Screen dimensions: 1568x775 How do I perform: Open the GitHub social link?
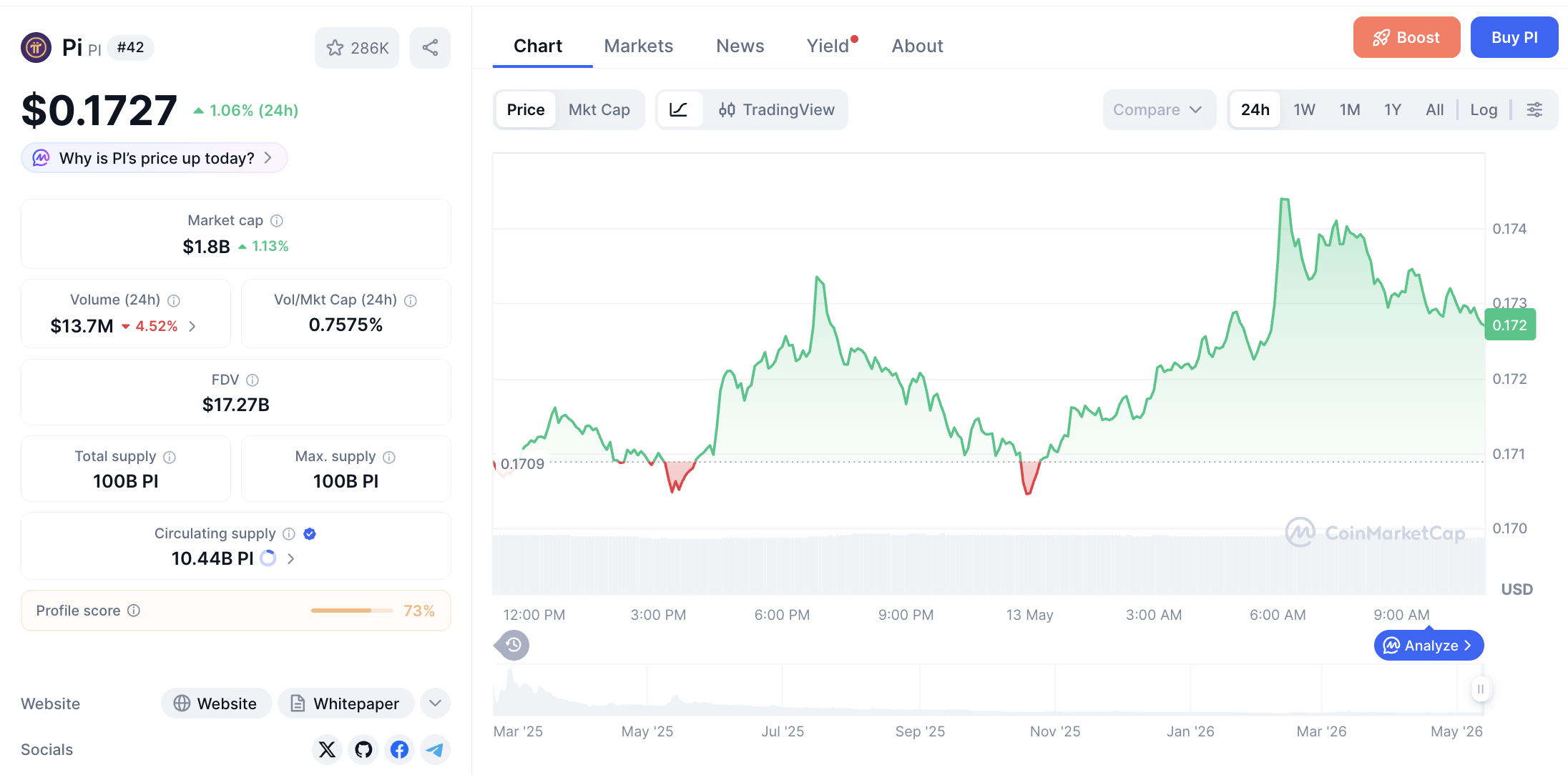coord(363,749)
